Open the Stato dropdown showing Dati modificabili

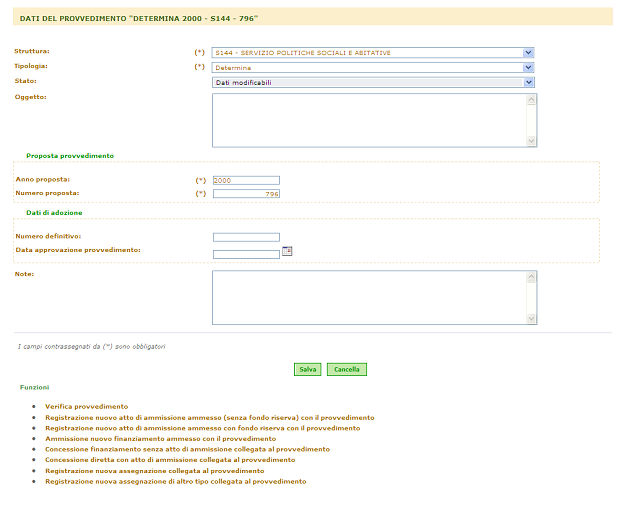click(373, 83)
